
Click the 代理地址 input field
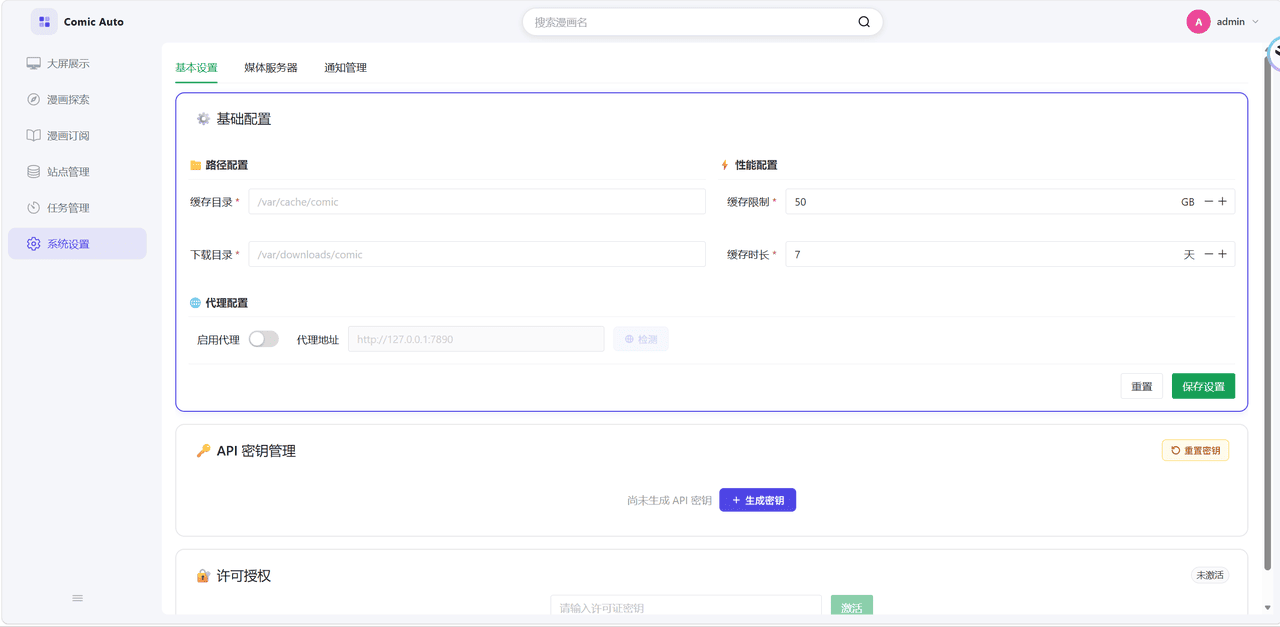476,339
